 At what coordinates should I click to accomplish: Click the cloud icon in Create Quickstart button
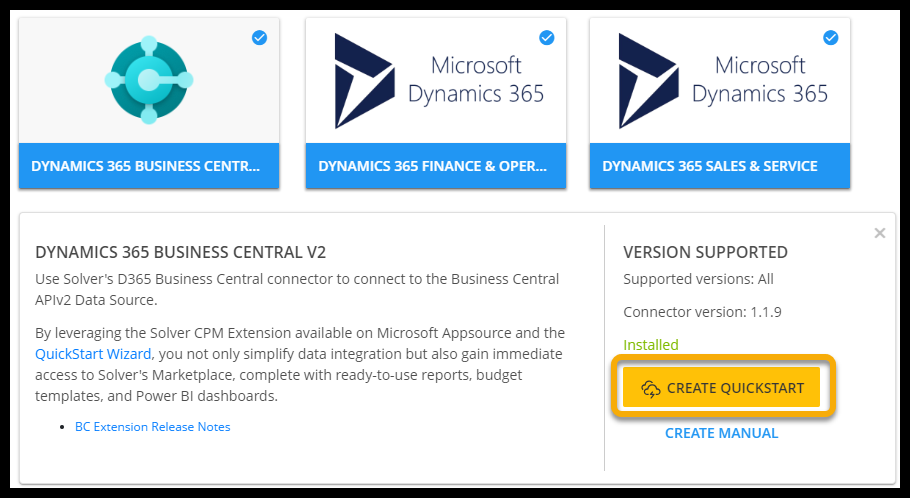[x=650, y=388]
